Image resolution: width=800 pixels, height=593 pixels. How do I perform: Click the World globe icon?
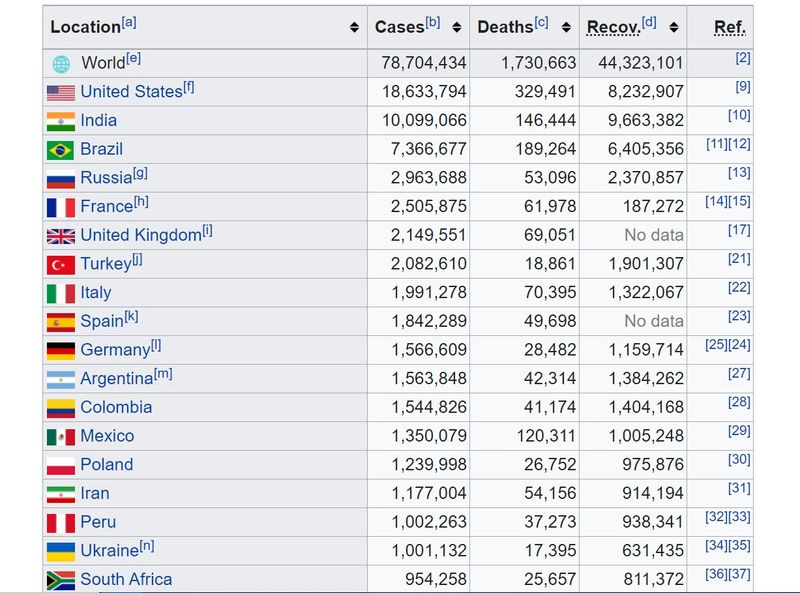(61, 64)
